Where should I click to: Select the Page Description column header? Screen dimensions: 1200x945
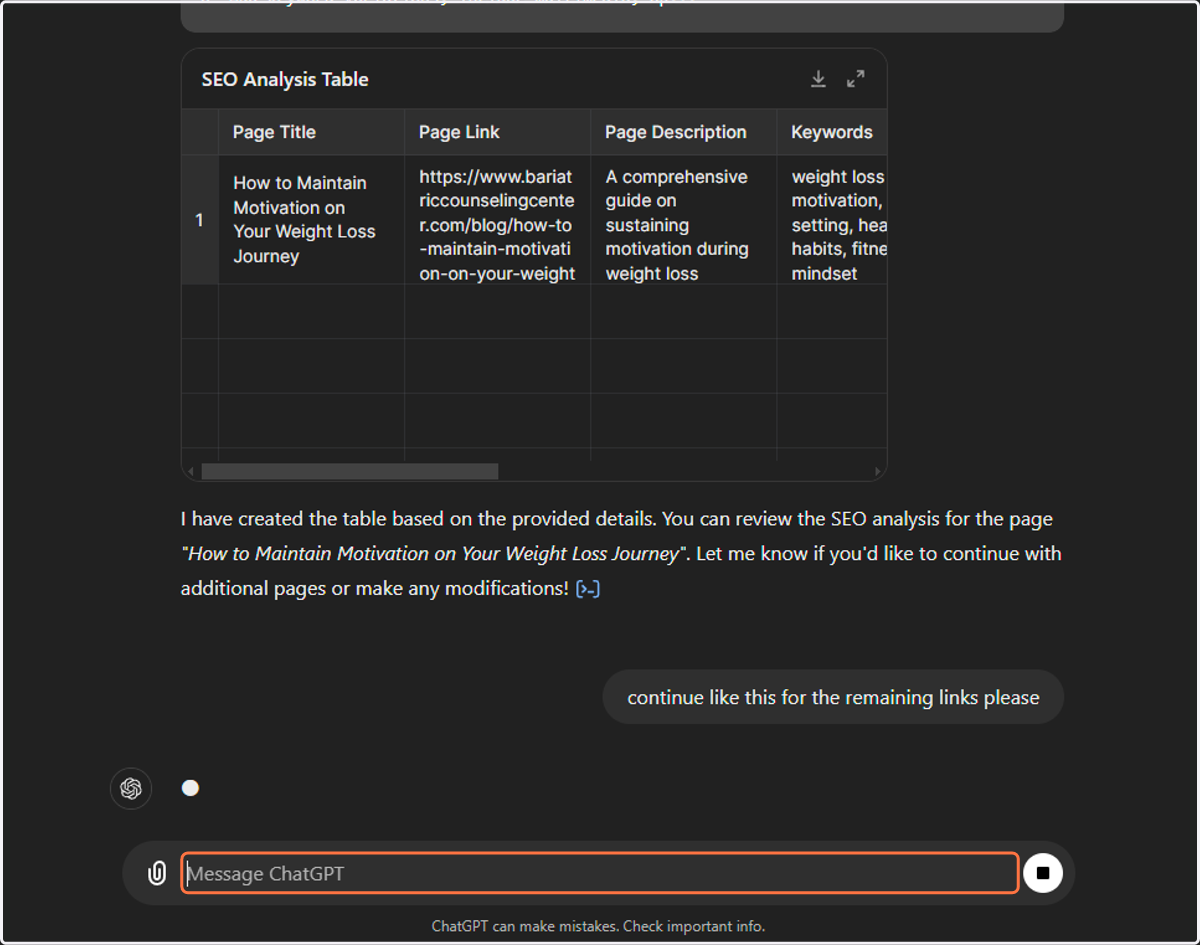coord(683,132)
